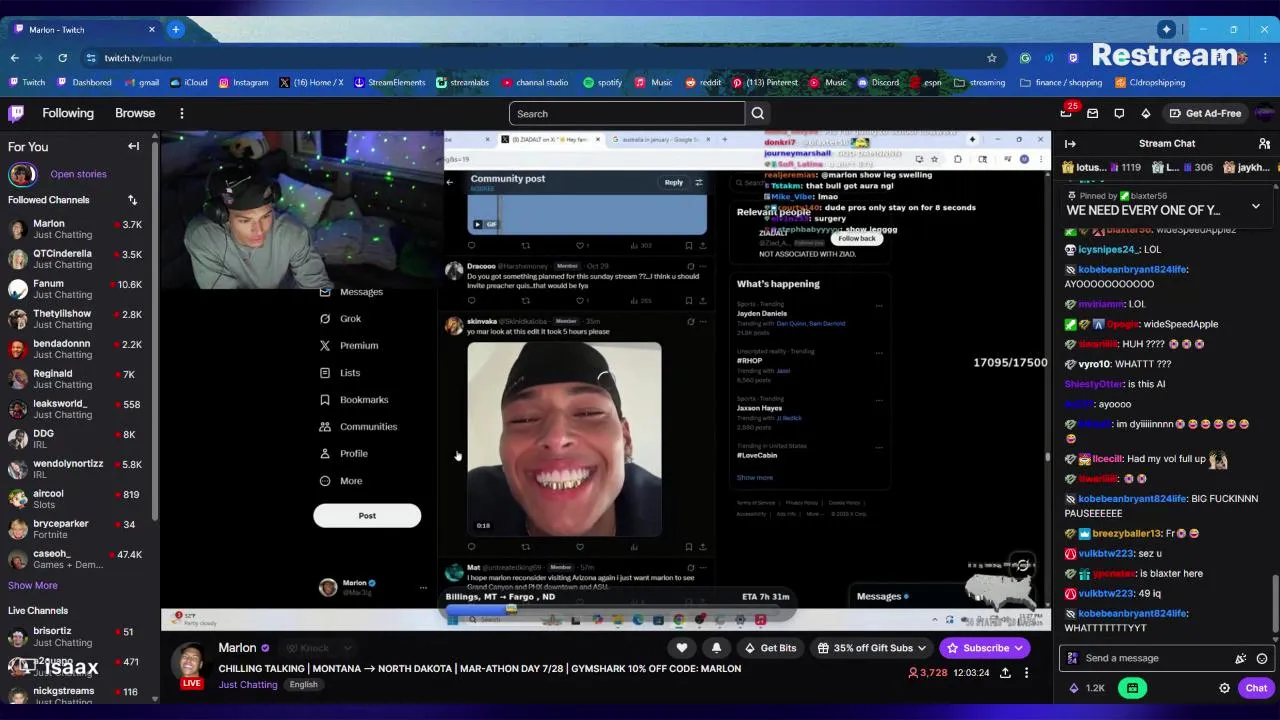Expand the pinned message by blaxter56
The height and width of the screenshot is (720, 1280).
coord(1255,206)
